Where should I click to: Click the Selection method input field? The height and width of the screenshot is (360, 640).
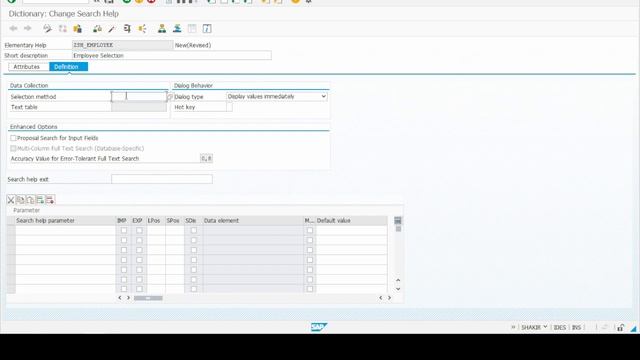(139, 96)
